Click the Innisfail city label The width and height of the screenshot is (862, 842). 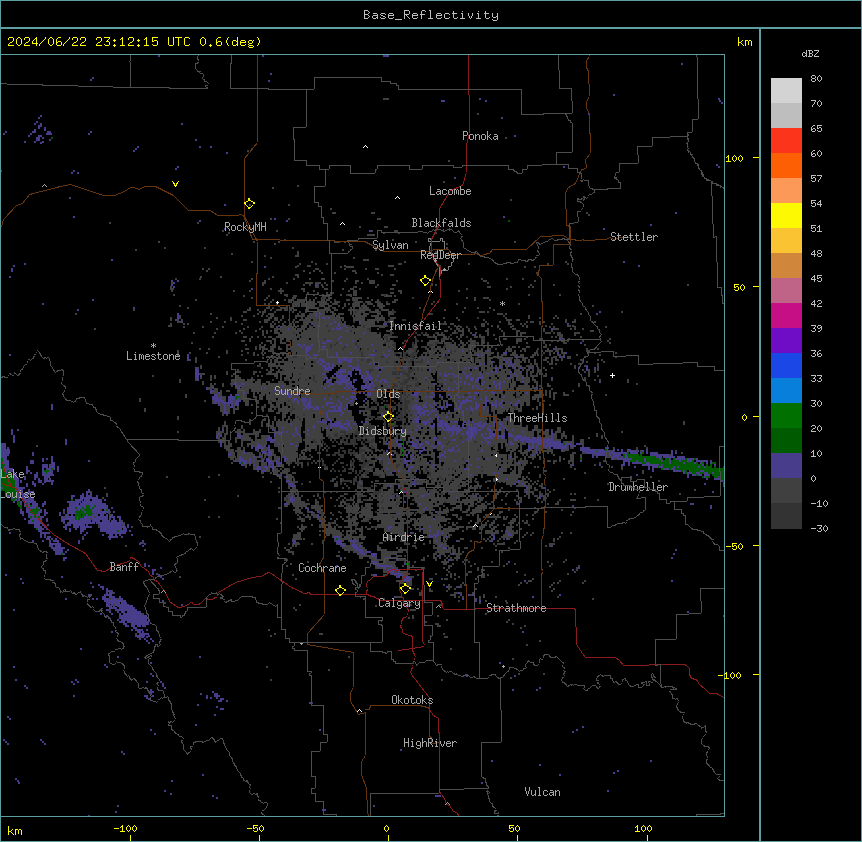415,326
